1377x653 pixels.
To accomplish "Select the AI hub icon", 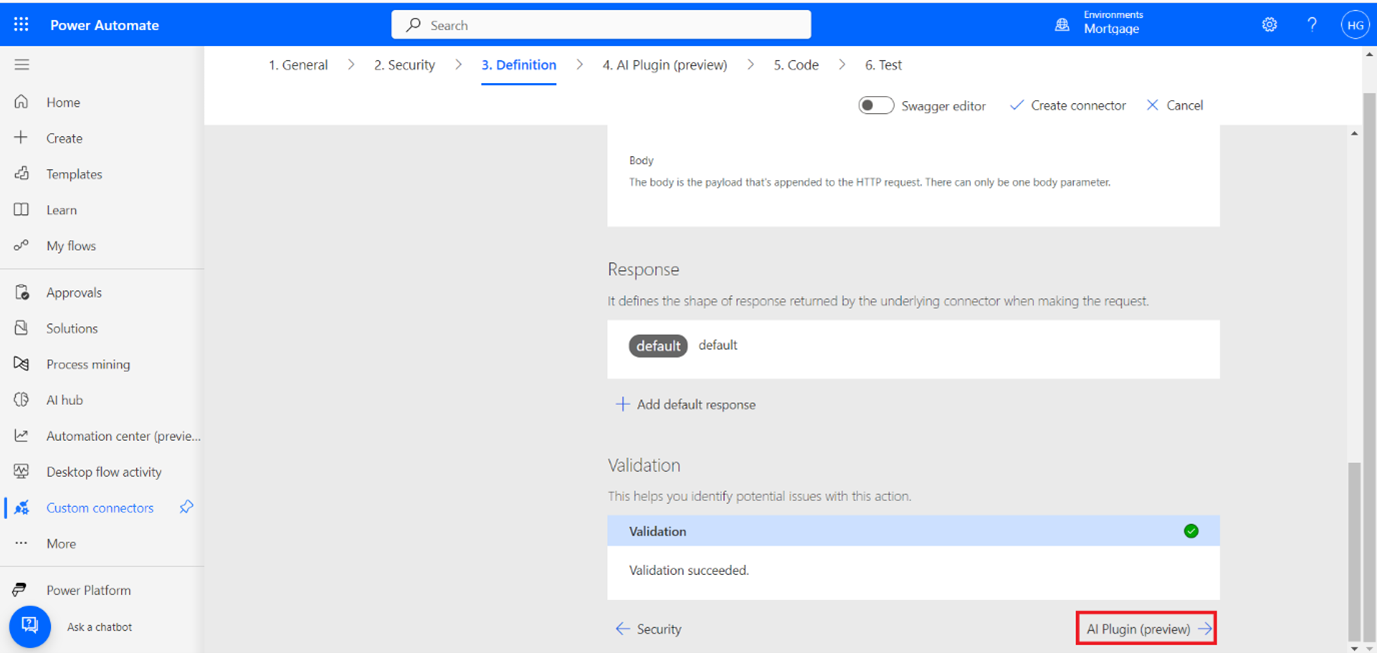I will coord(21,399).
